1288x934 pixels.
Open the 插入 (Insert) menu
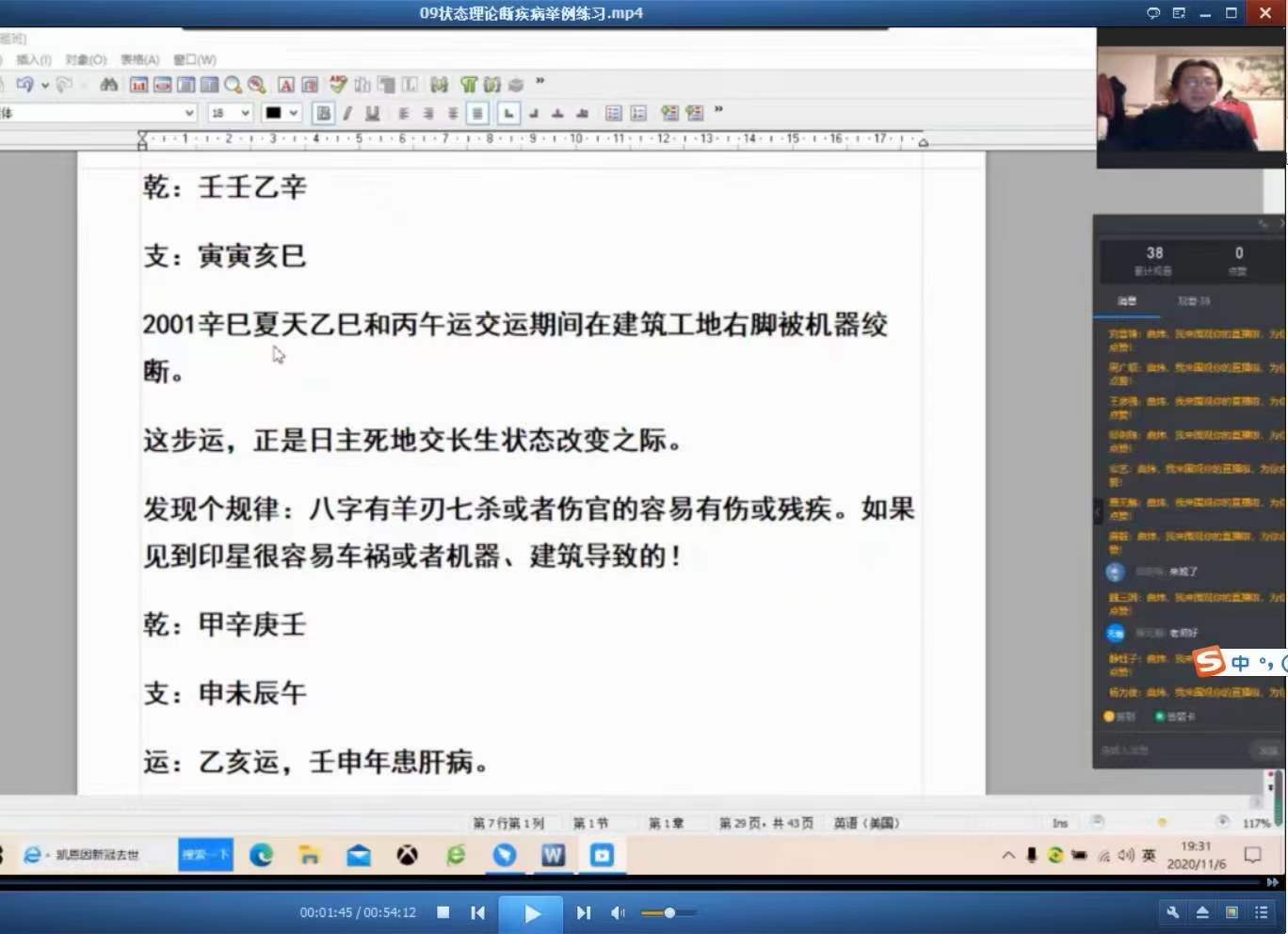pos(31,59)
